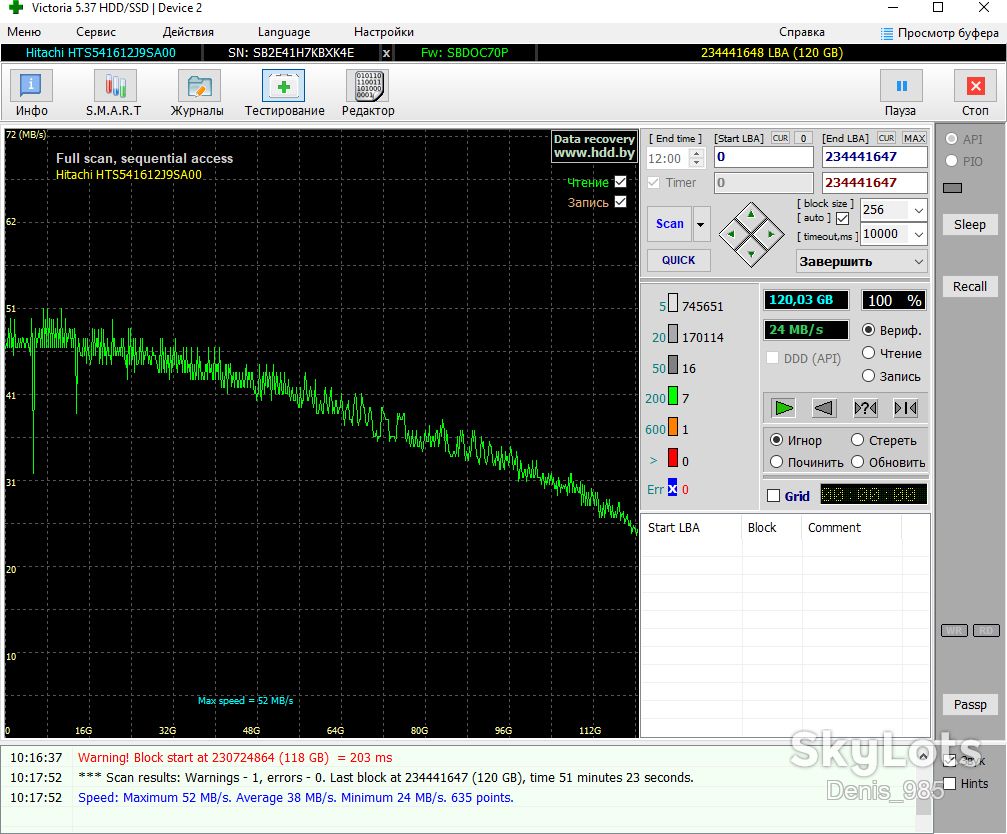The width and height of the screenshot is (1007, 834).
Task: Toggle the block size auto checkbox
Action: [x=843, y=218]
